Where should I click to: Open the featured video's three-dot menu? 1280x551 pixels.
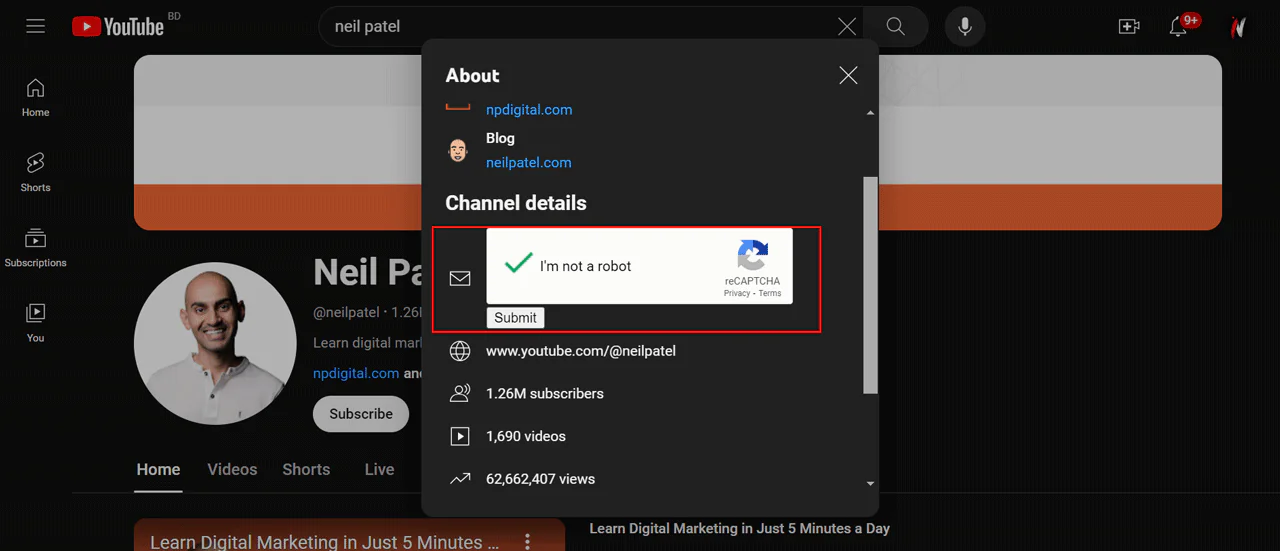tap(528, 542)
